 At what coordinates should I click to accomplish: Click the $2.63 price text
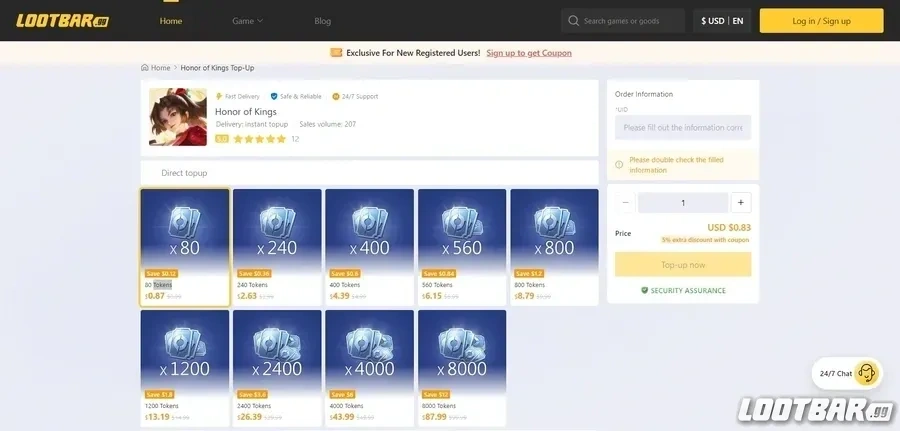coord(247,296)
